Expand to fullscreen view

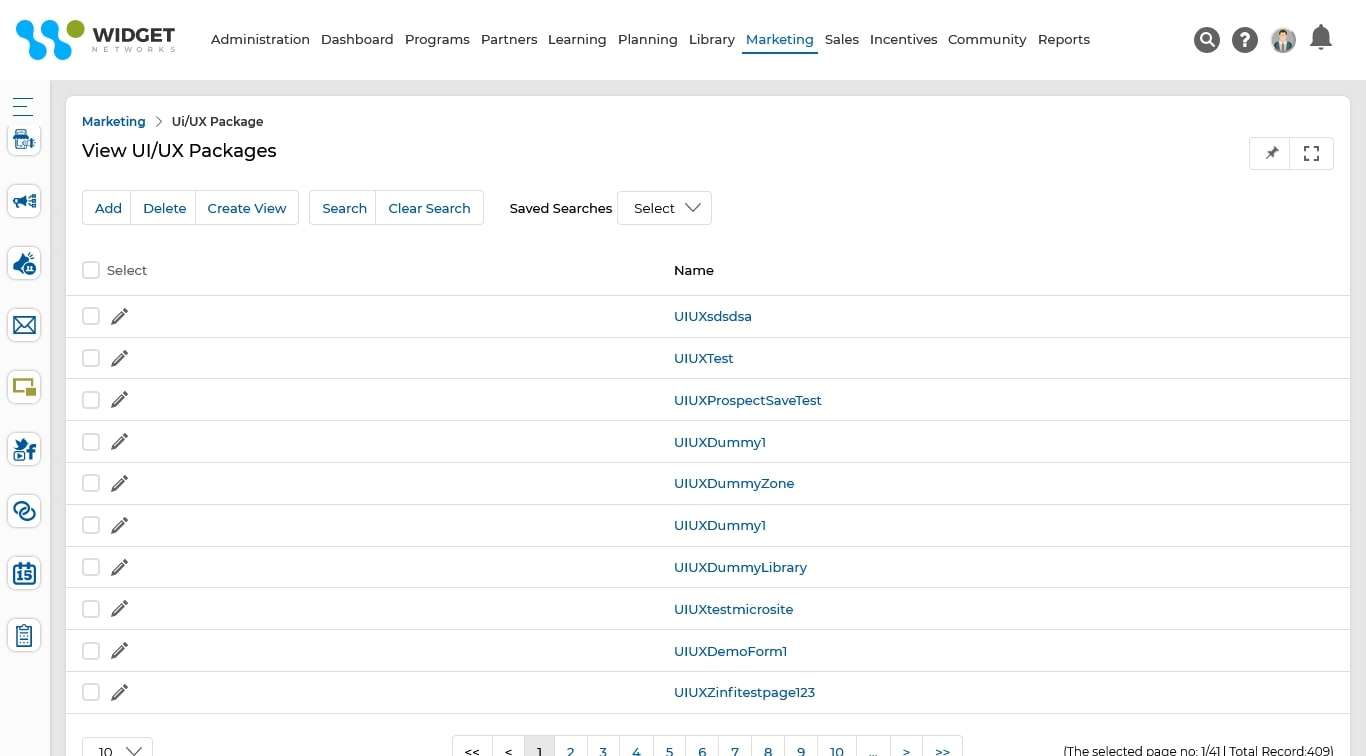click(1311, 153)
